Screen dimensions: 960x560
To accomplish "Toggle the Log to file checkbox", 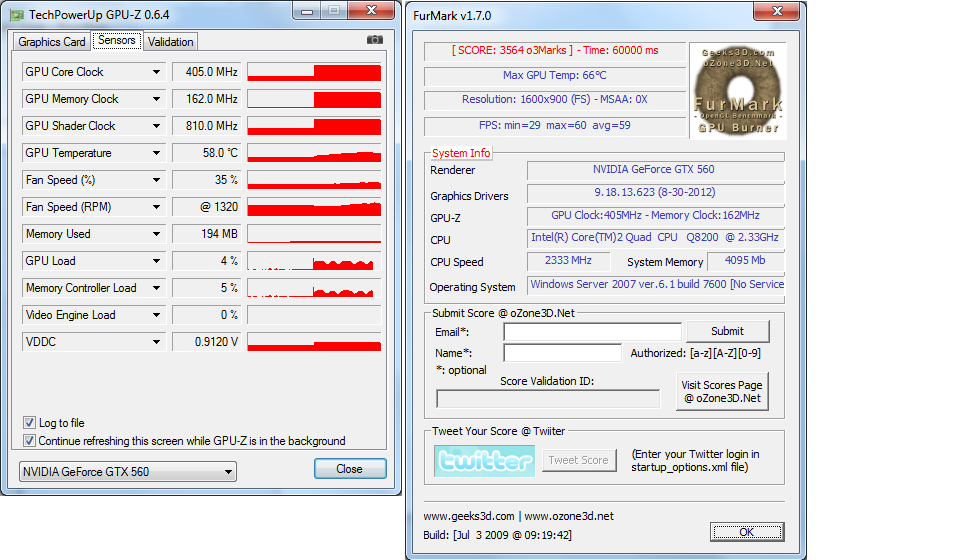I will [x=29, y=423].
